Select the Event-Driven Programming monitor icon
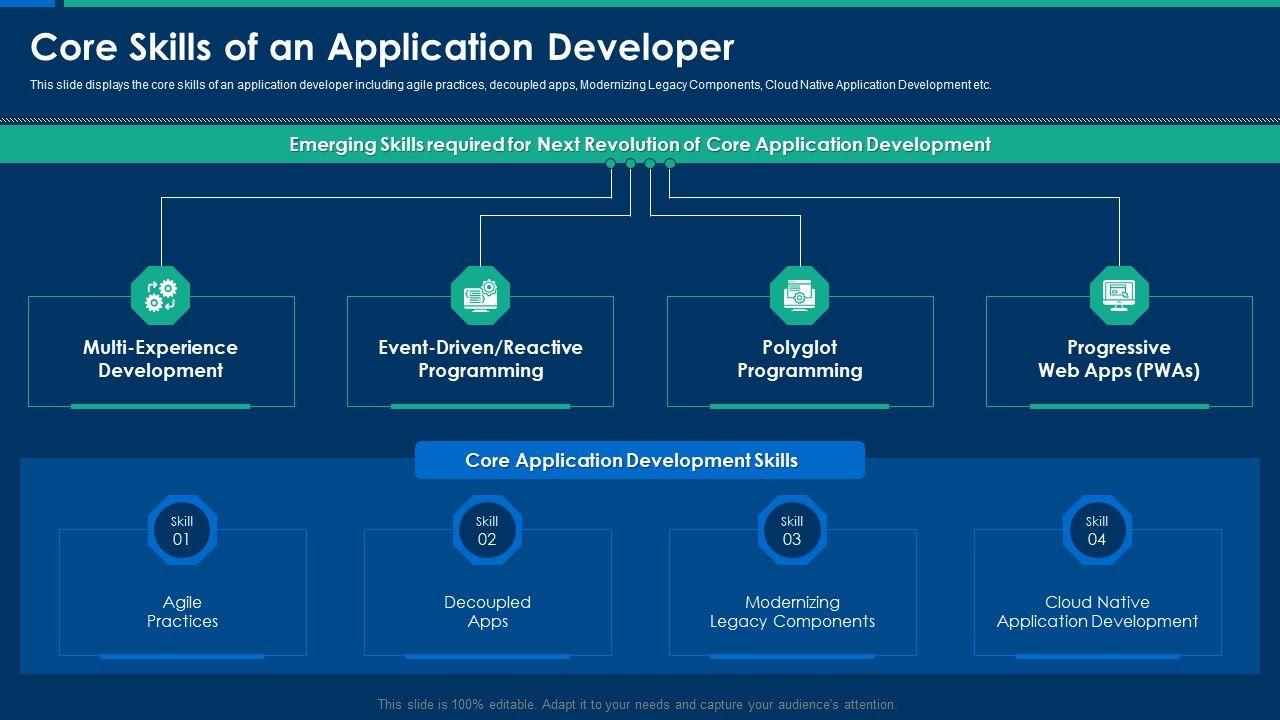This screenshot has height=720, width=1280. click(x=480, y=295)
